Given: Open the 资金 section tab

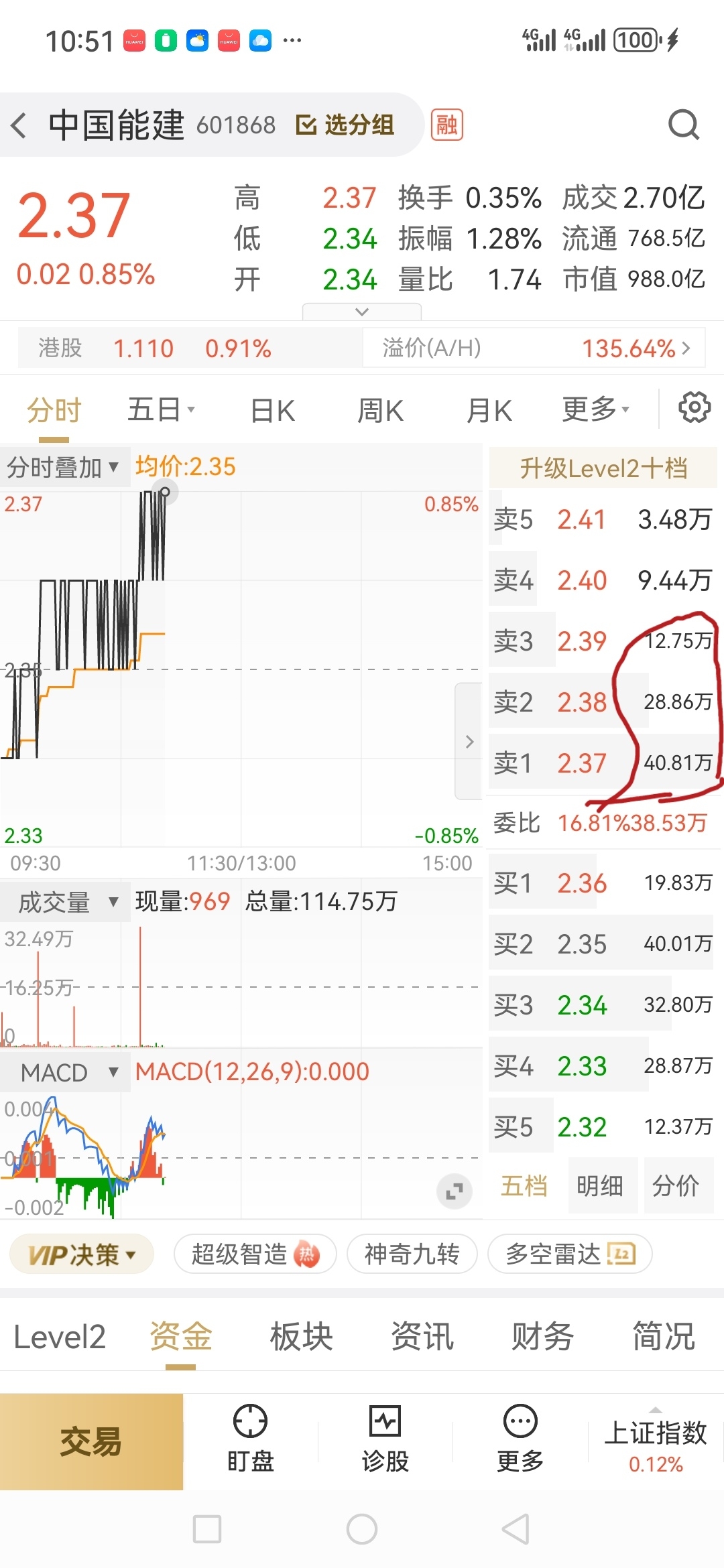Looking at the screenshot, I should pos(180,1337).
